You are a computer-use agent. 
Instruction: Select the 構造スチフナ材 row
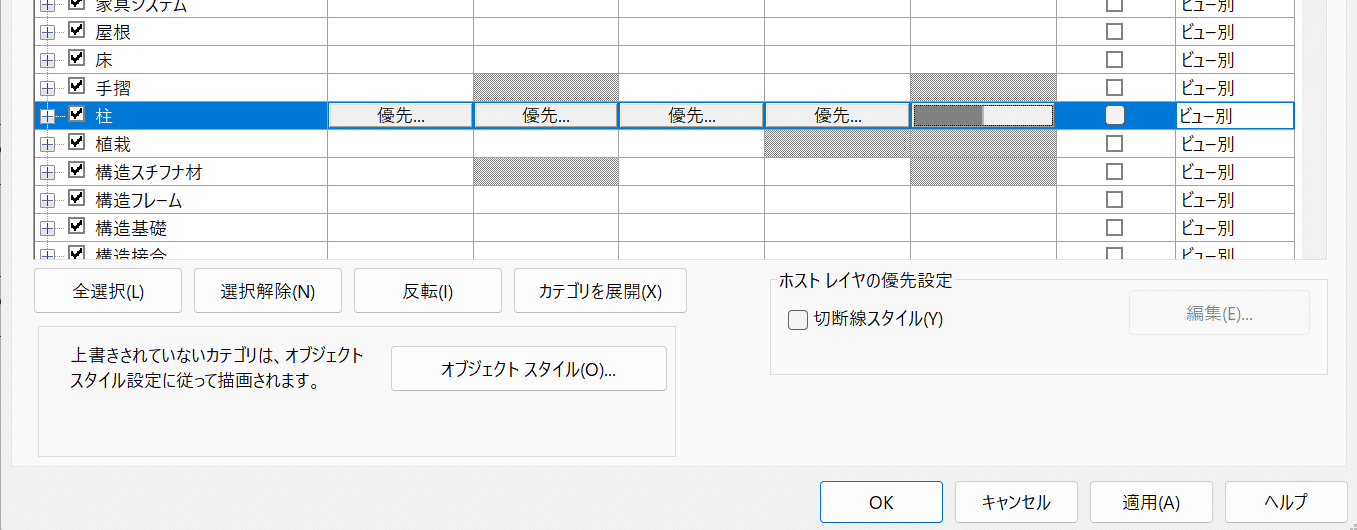(x=664, y=172)
